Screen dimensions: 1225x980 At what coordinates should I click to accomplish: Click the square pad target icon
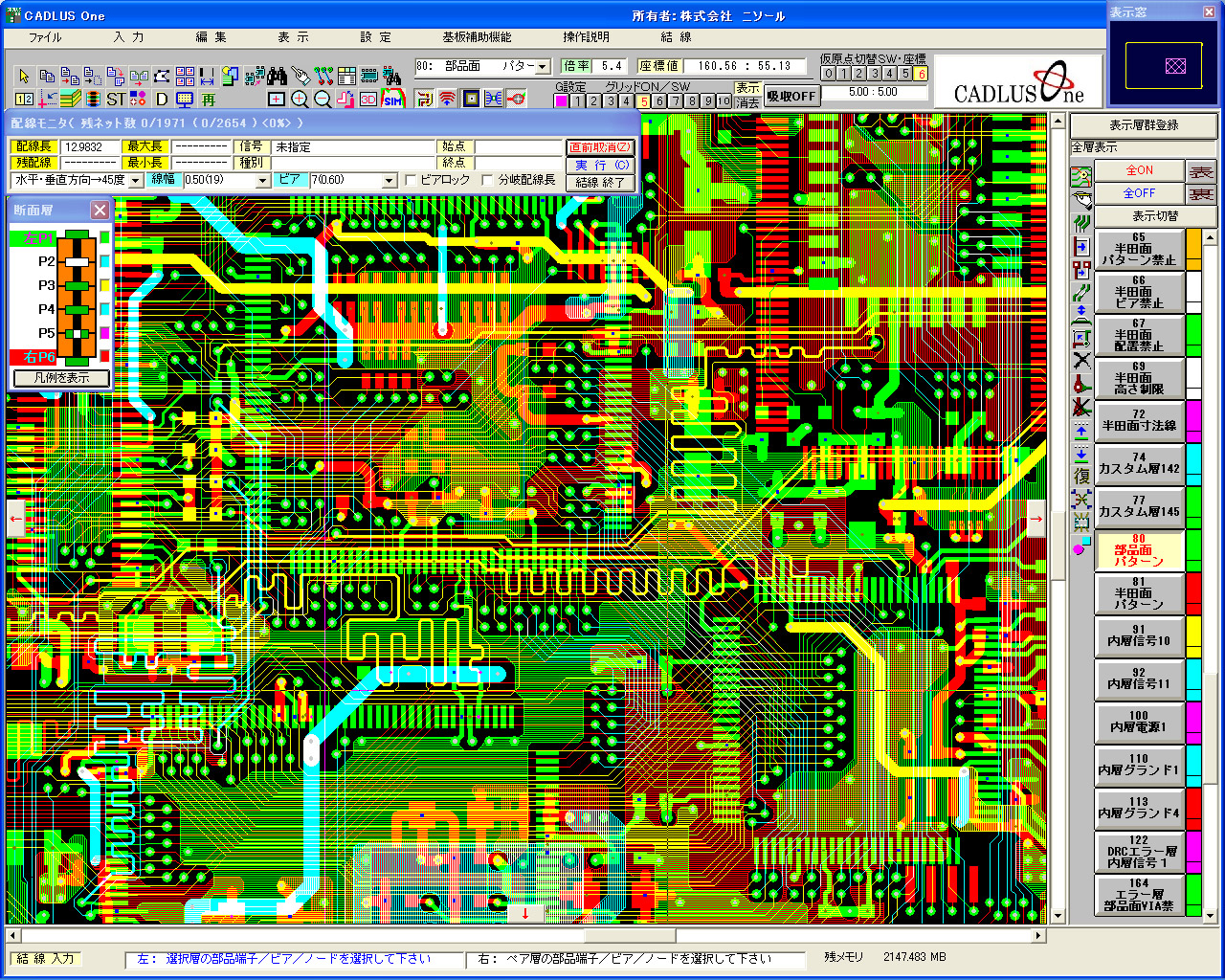coord(471,100)
